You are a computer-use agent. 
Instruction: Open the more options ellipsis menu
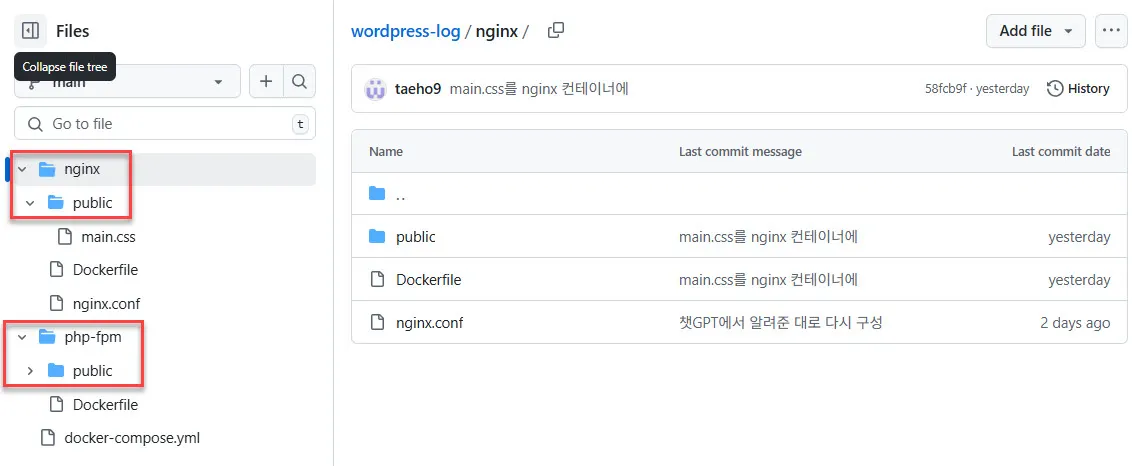[x=1110, y=31]
